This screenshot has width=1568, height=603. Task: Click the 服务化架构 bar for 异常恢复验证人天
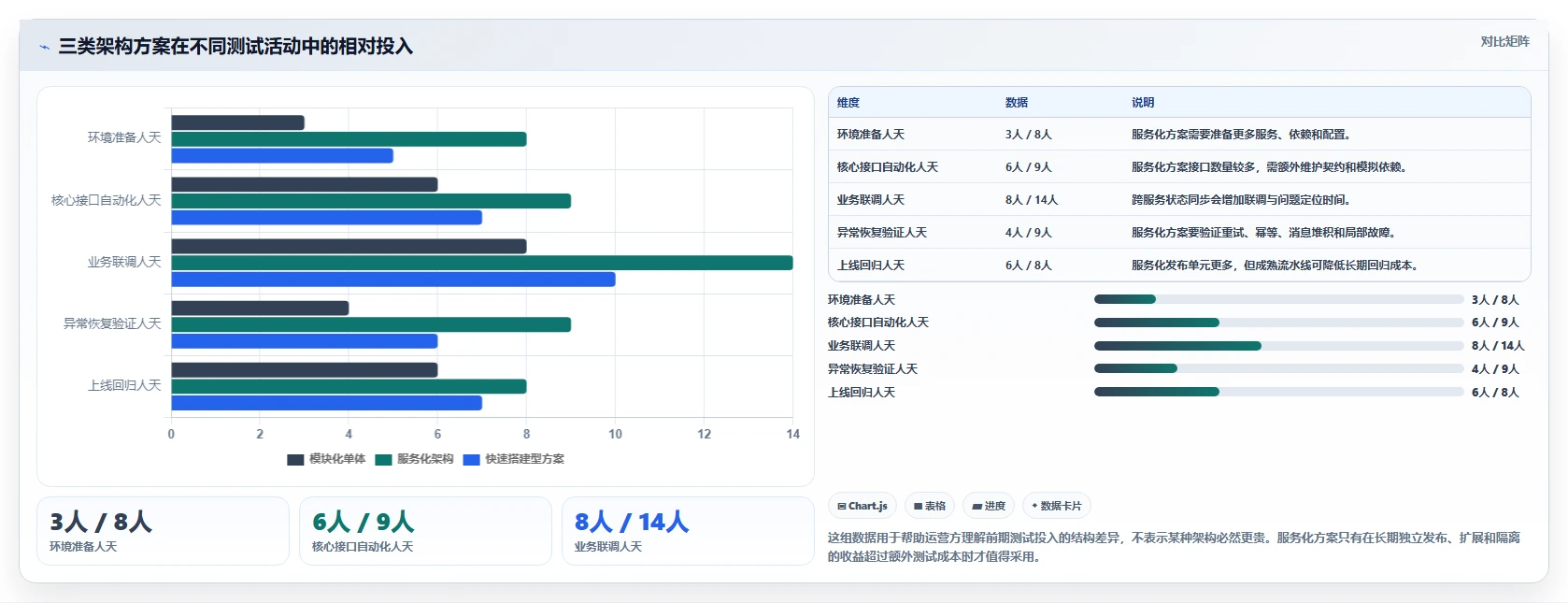(x=371, y=324)
